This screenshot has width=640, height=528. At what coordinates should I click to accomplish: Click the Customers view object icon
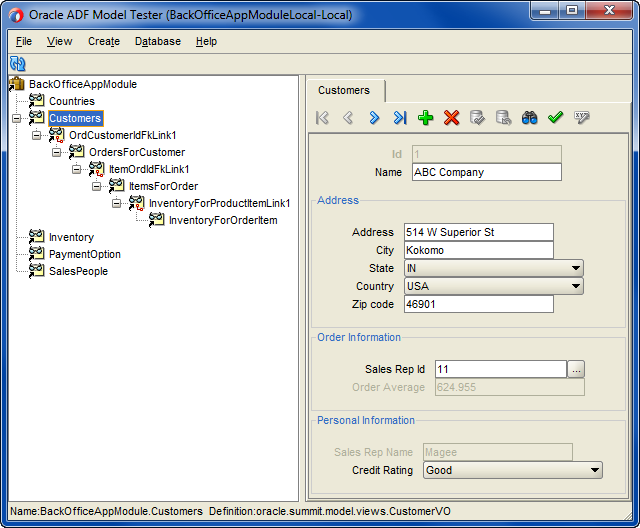[36, 118]
